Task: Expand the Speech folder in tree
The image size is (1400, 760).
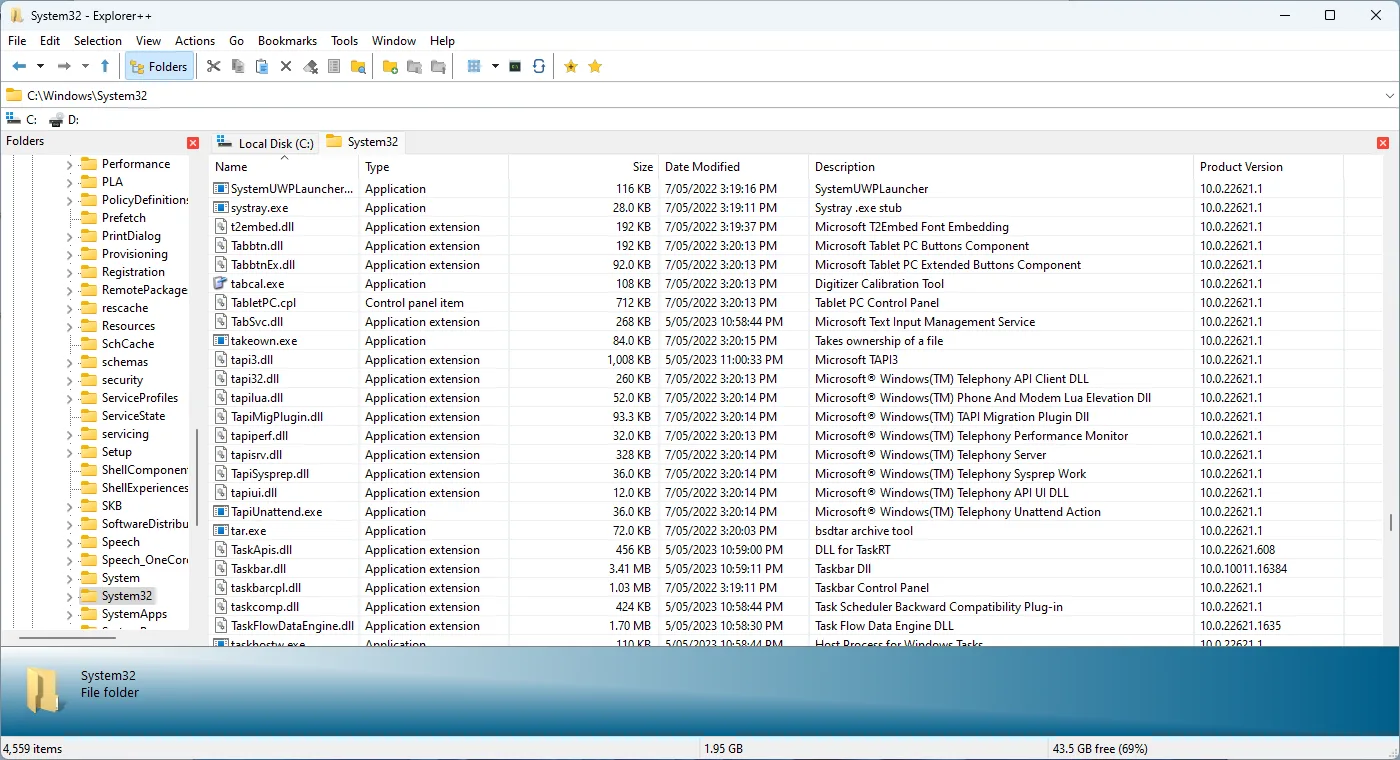Action: coord(70,542)
